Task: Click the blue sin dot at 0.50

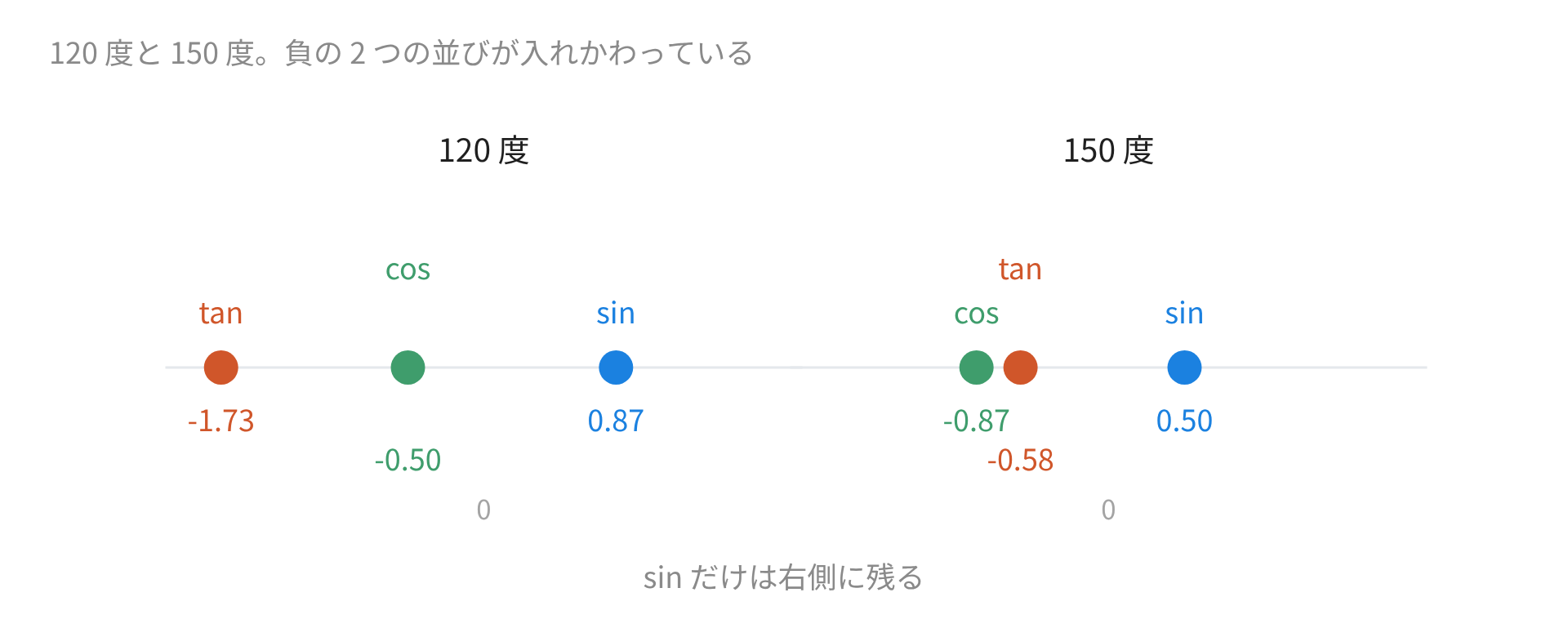Action: (x=1184, y=367)
